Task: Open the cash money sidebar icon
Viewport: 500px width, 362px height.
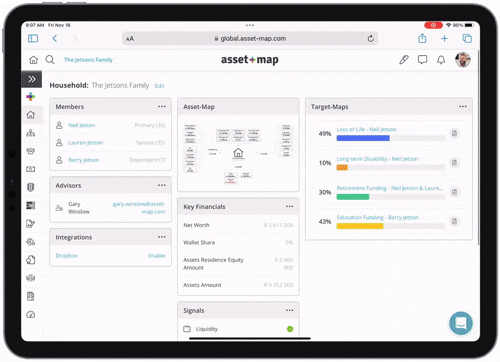Action: click(x=31, y=169)
